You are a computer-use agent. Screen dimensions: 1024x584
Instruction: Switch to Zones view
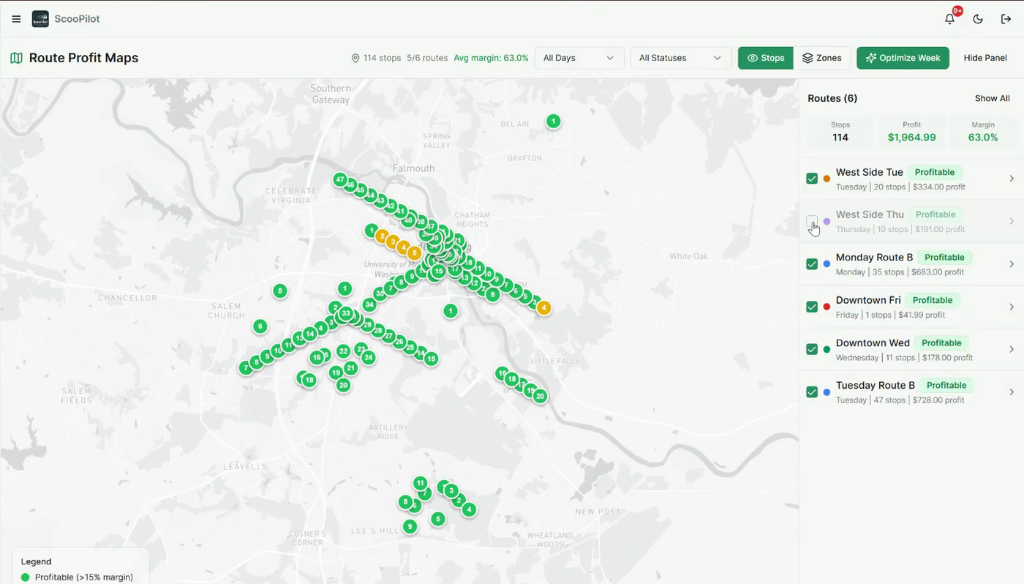point(822,58)
